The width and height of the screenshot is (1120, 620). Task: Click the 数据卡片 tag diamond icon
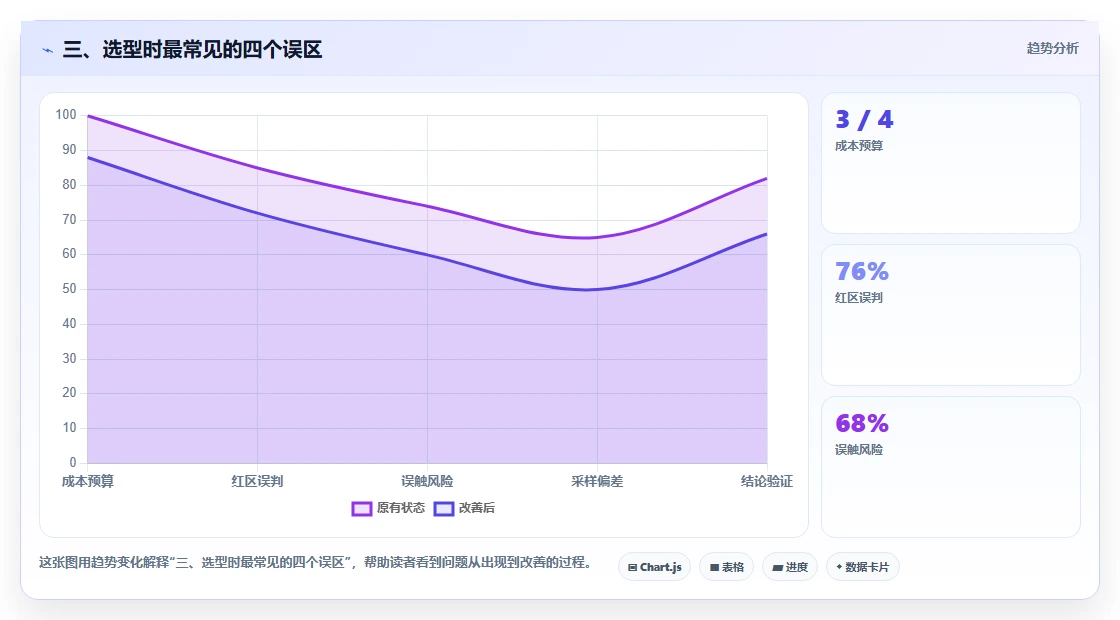click(839, 567)
